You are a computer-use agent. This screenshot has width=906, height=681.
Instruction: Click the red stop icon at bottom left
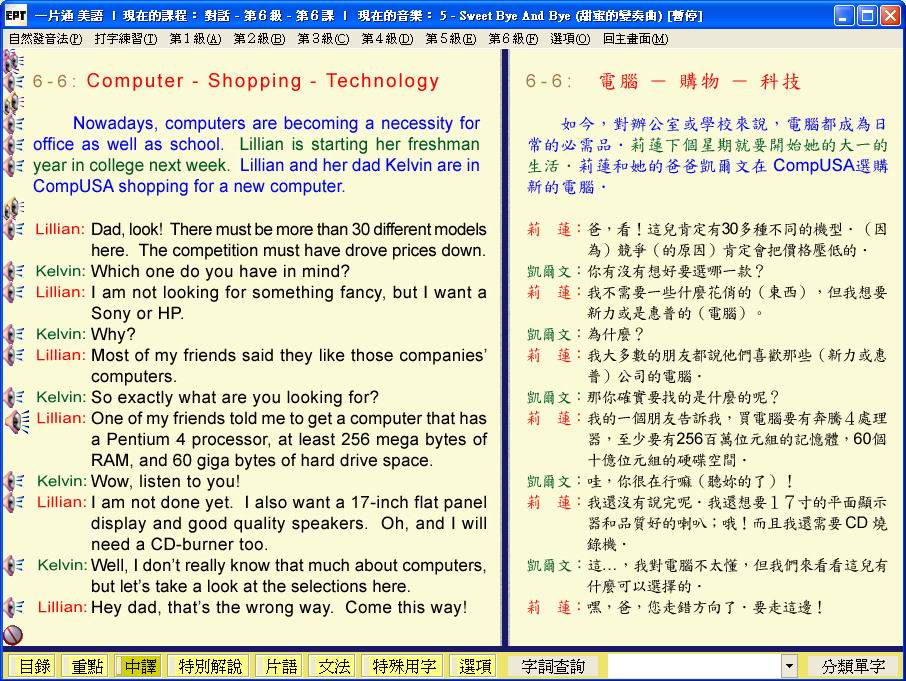tap(13, 635)
